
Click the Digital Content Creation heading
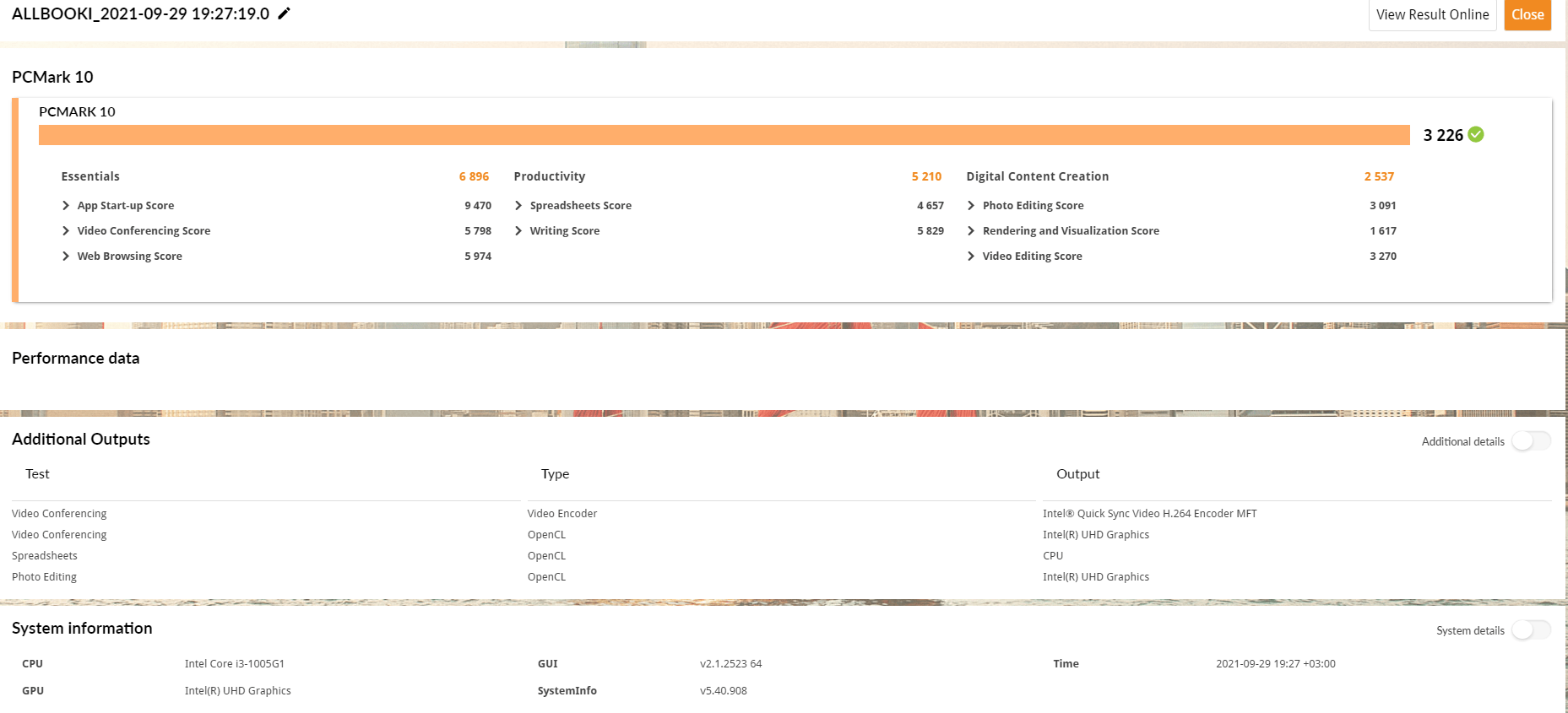point(1037,176)
